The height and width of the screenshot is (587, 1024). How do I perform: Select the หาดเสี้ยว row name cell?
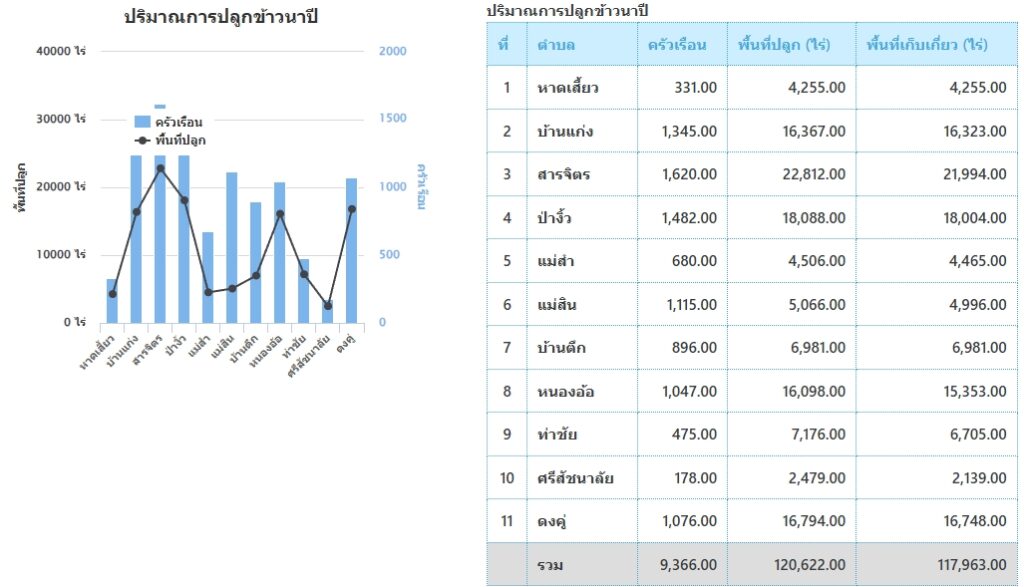pyautogui.click(x=568, y=88)
